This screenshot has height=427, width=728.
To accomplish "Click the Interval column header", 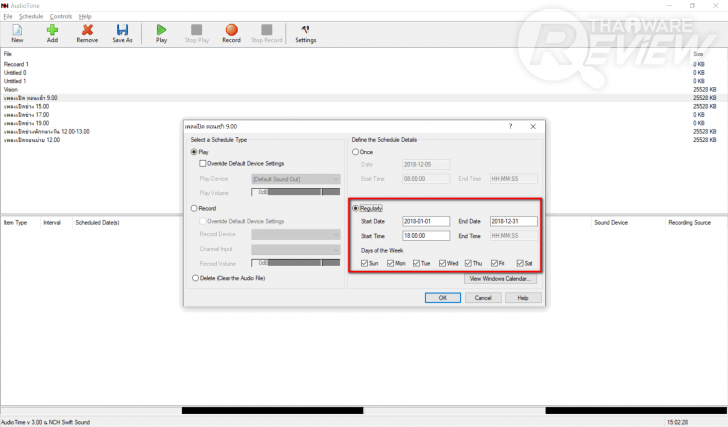I will pyautogui.click(x=52, y=223).
